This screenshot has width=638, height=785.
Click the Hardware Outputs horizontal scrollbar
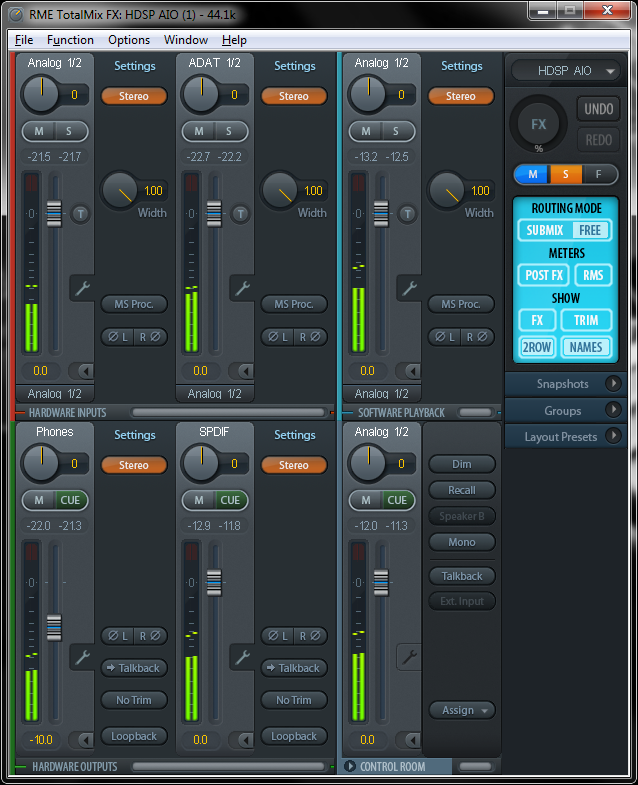coord(228,766)
